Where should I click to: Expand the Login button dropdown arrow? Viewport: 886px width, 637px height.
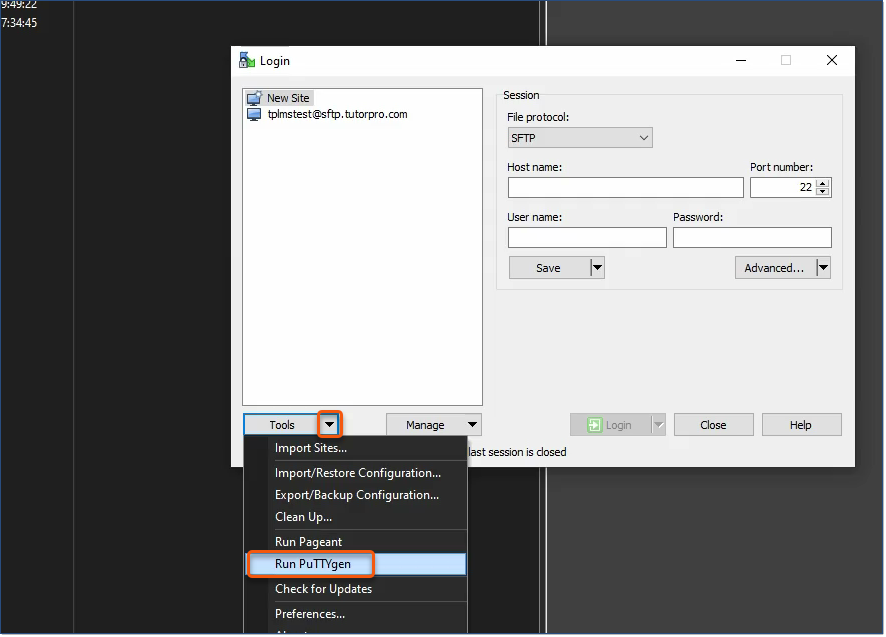[x=659, y=426]
